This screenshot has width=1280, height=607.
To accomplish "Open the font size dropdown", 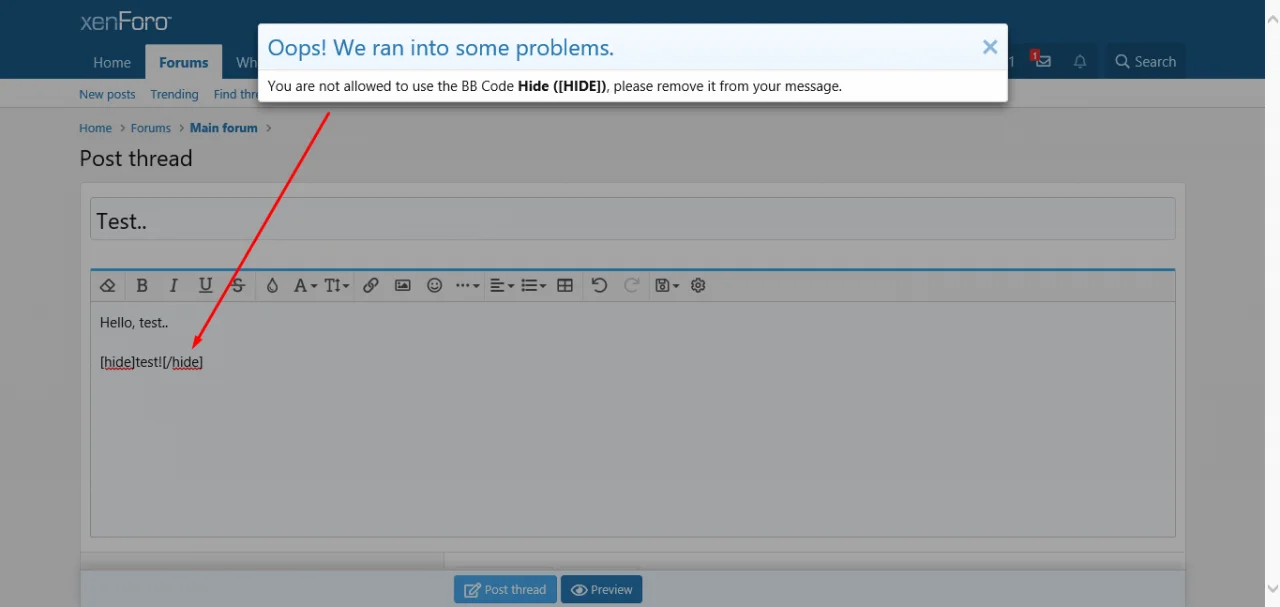I will 335,285.
